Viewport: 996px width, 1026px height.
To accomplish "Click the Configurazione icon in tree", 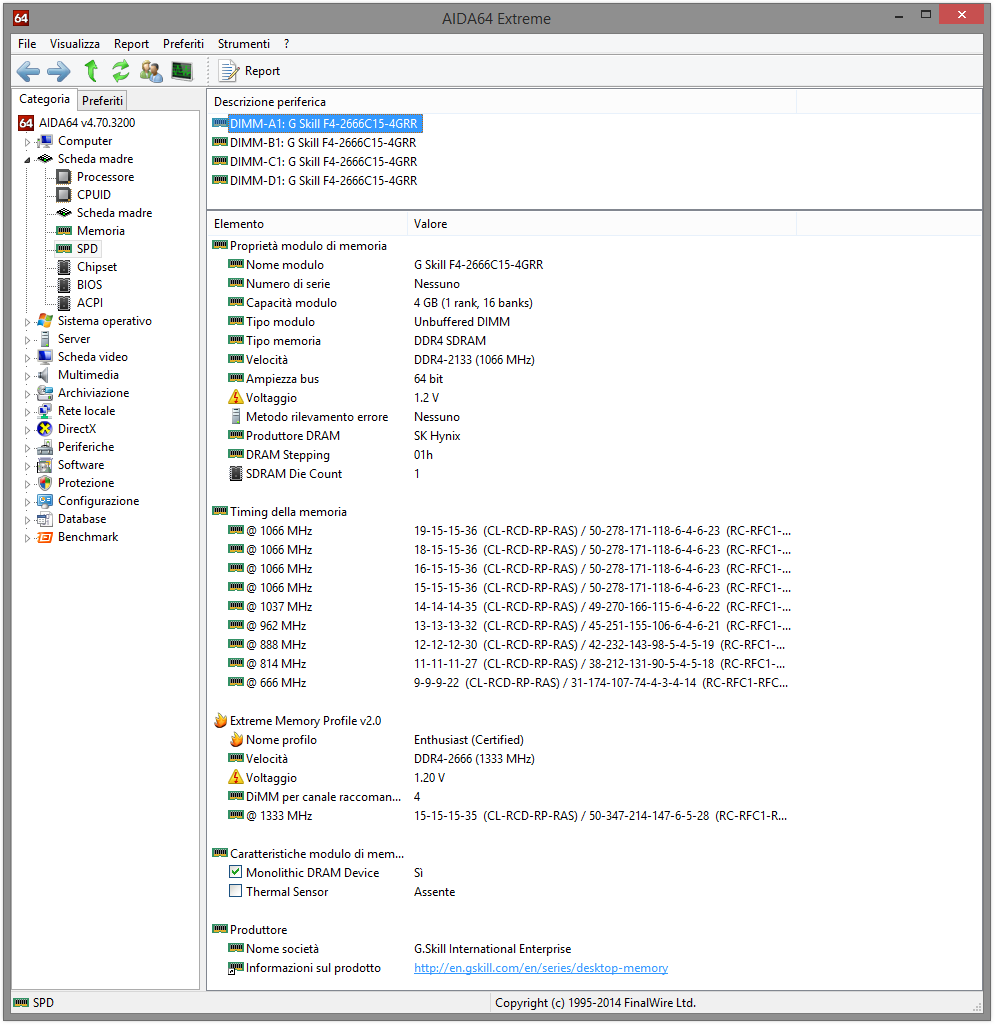I will point(44,501).
